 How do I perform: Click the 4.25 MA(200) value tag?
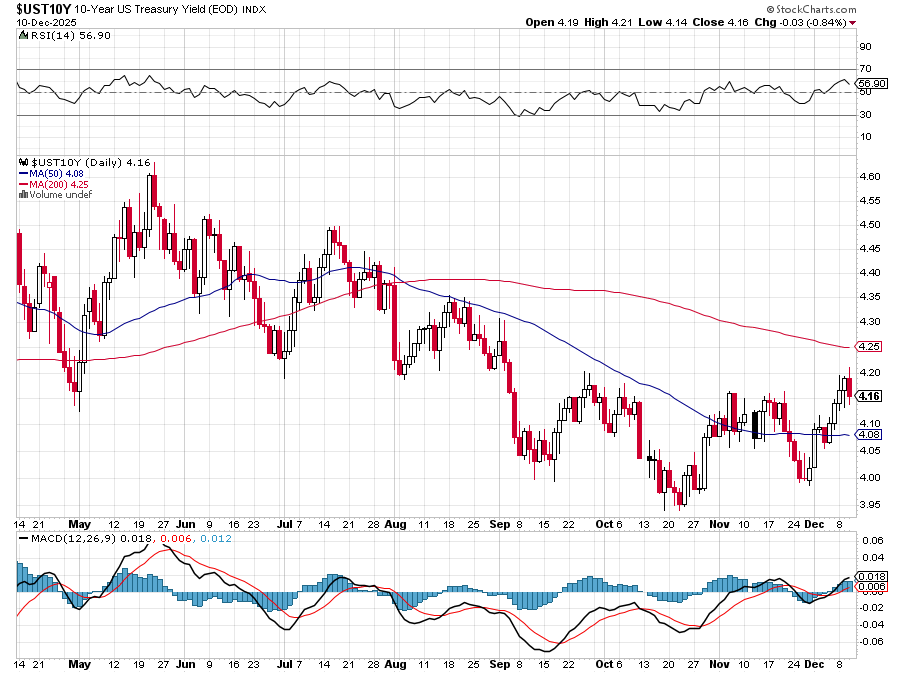coord(869,347)
